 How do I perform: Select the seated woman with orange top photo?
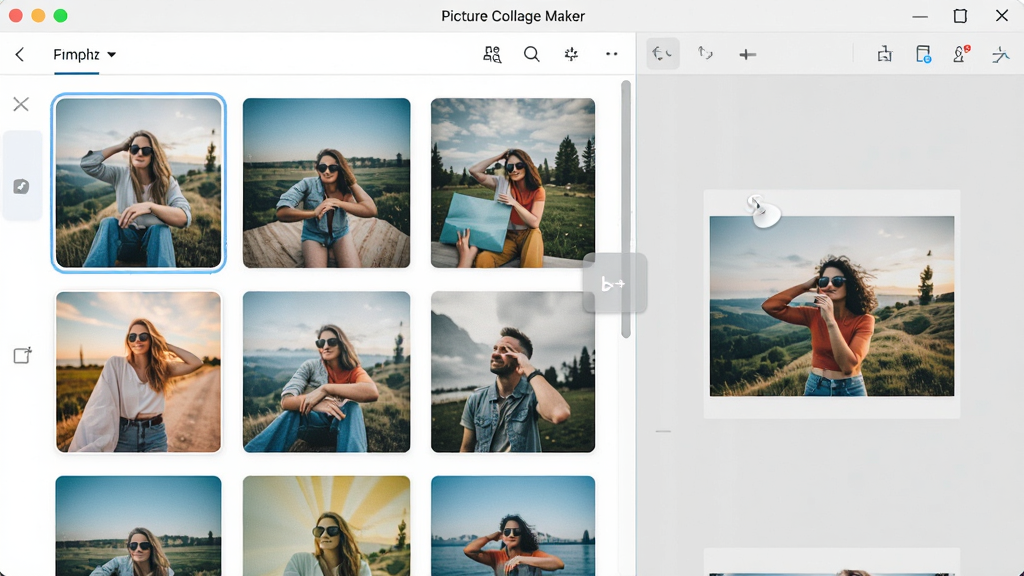pos(327,372)
